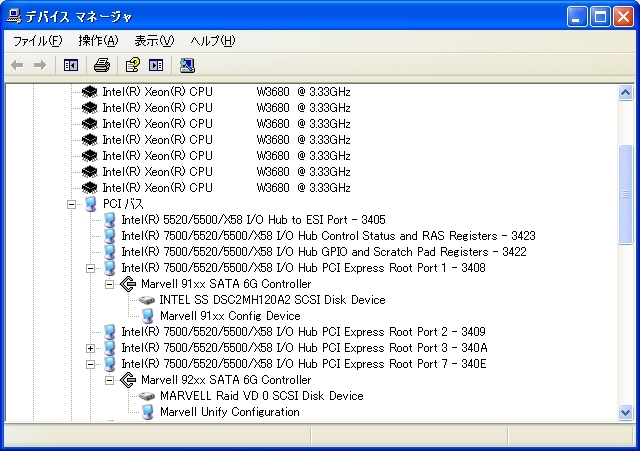The width and height of the screenshot is (640, 451).
Task: Open the Properties toolbar icon with question mark
Action: pos(133,65)
